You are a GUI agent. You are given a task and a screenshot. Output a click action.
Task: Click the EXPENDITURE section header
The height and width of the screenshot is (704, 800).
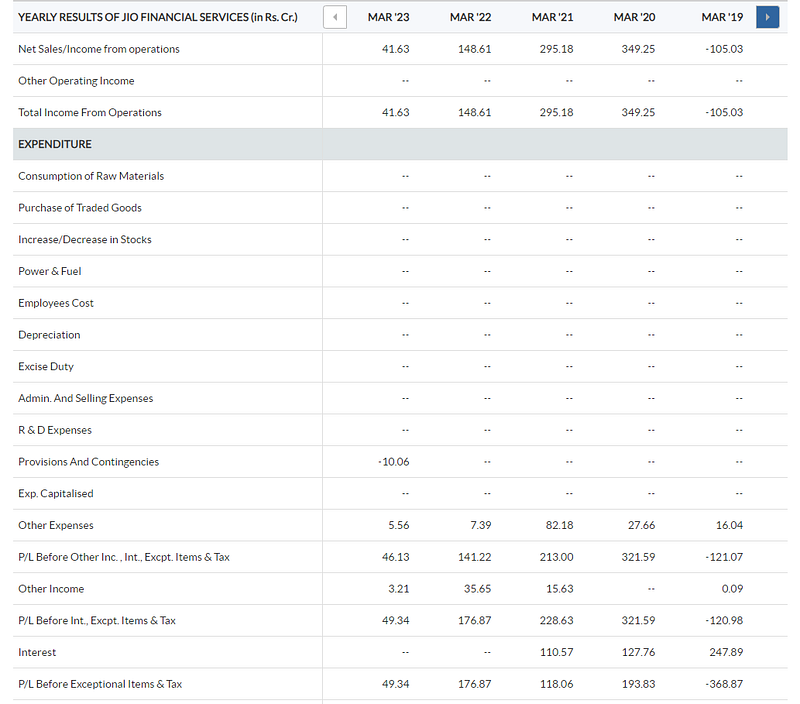tap(55, 144)
